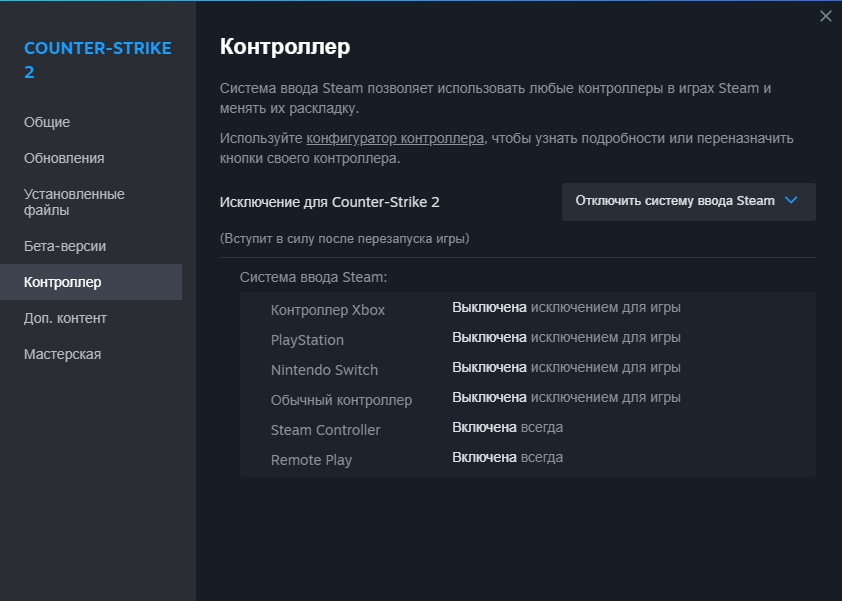Select the PlayStation controller row
842x601 pixels.
point(307,340)
